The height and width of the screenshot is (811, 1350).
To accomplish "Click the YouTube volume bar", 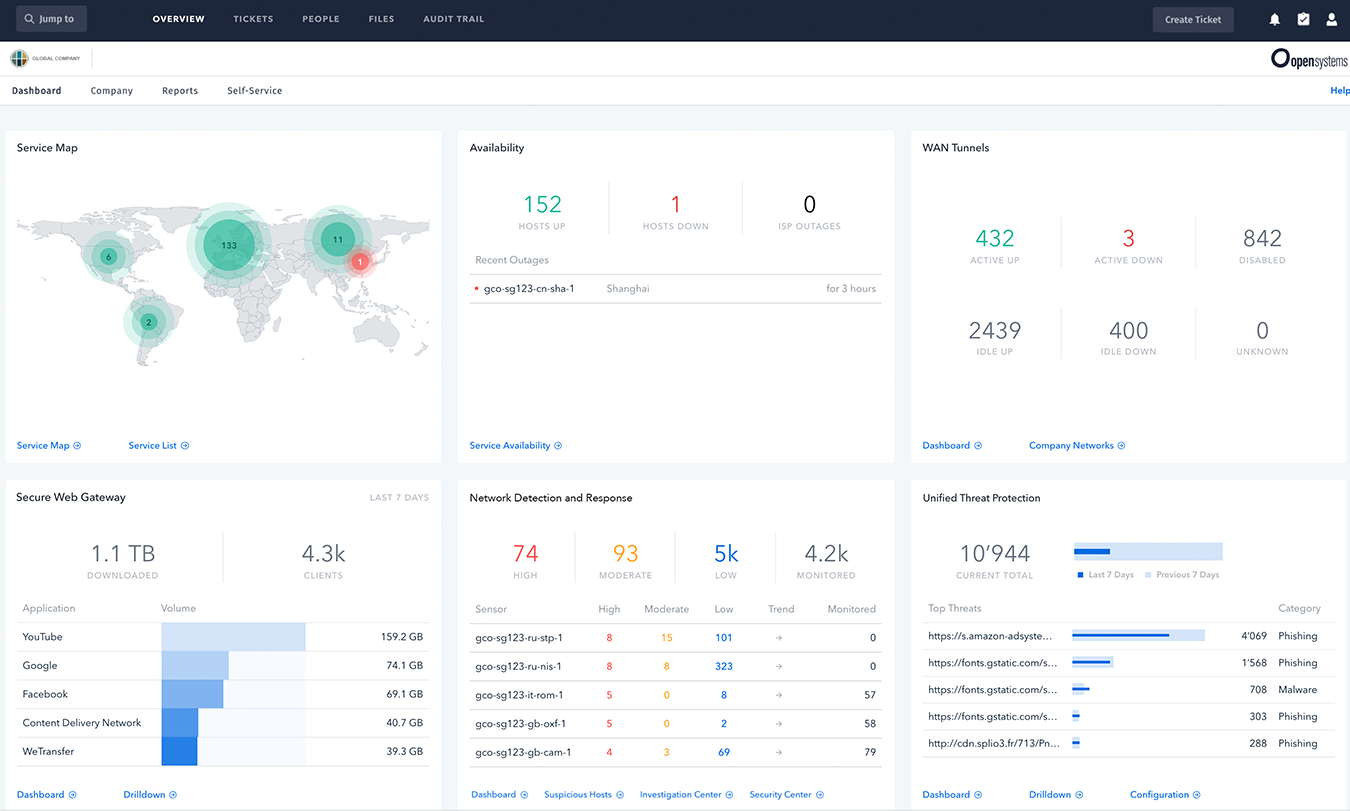I will click(x=233, y=637).
